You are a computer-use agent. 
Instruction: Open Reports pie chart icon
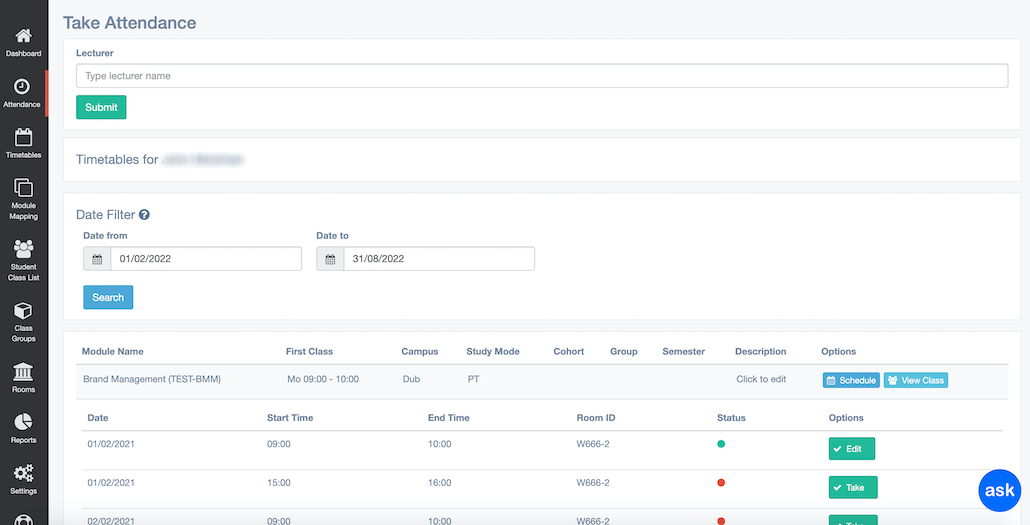23,423
